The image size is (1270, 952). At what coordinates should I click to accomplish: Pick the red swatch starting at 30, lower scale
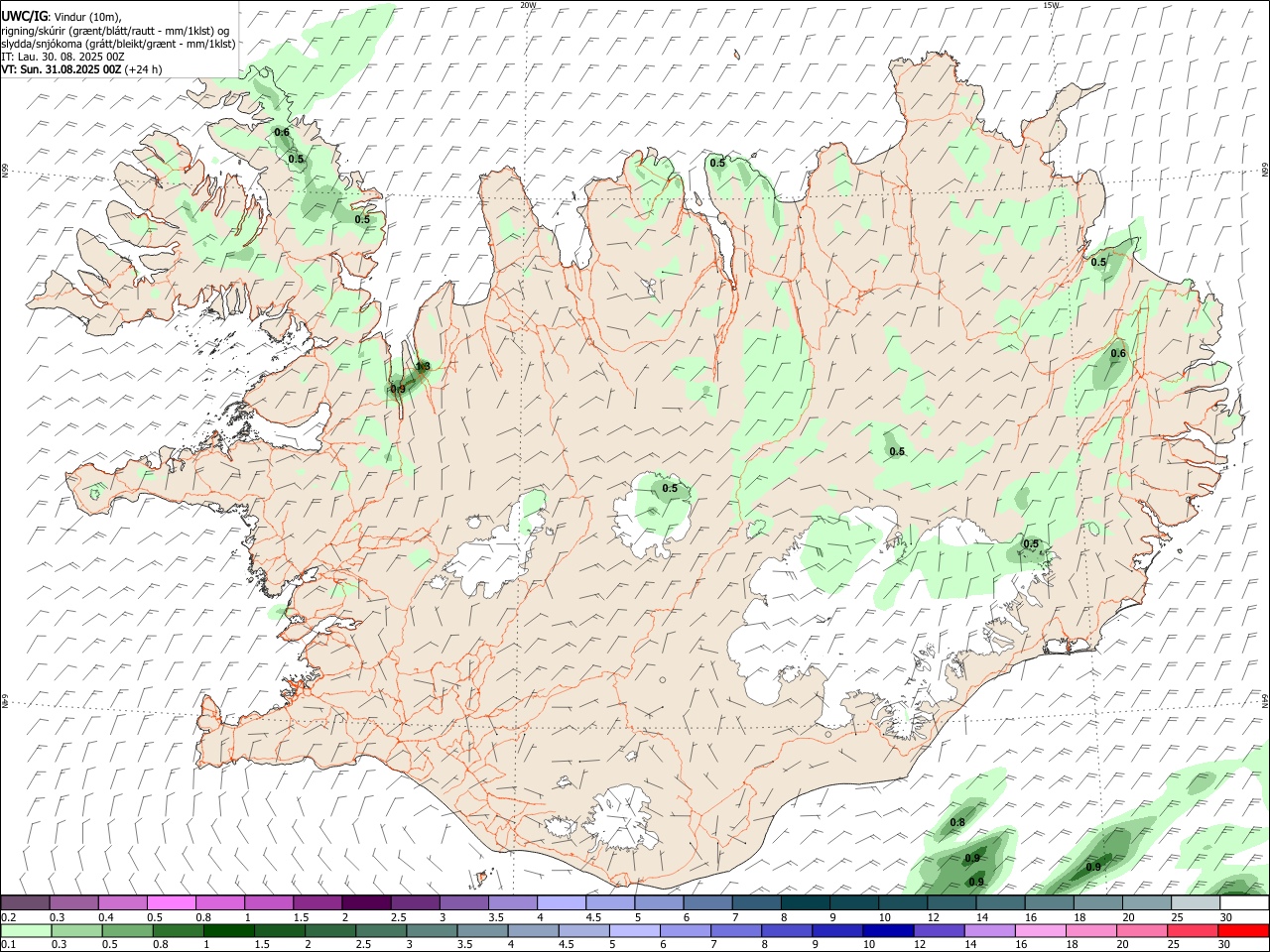coord(1243,930)
